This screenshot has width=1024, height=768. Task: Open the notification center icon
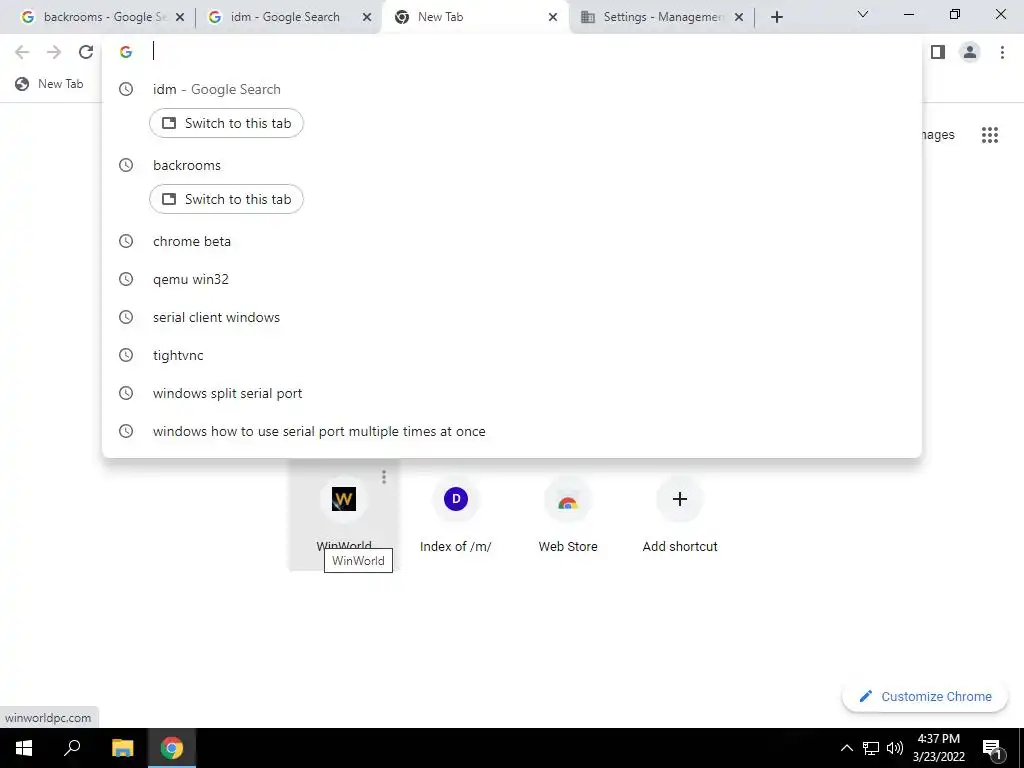pos(992,749)
